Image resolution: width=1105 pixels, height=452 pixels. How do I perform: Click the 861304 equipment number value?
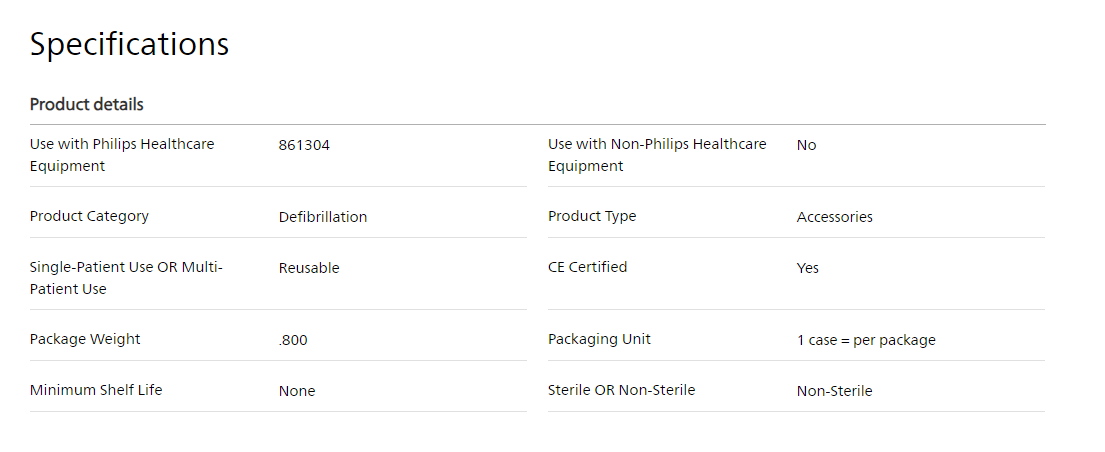point(304,145)
